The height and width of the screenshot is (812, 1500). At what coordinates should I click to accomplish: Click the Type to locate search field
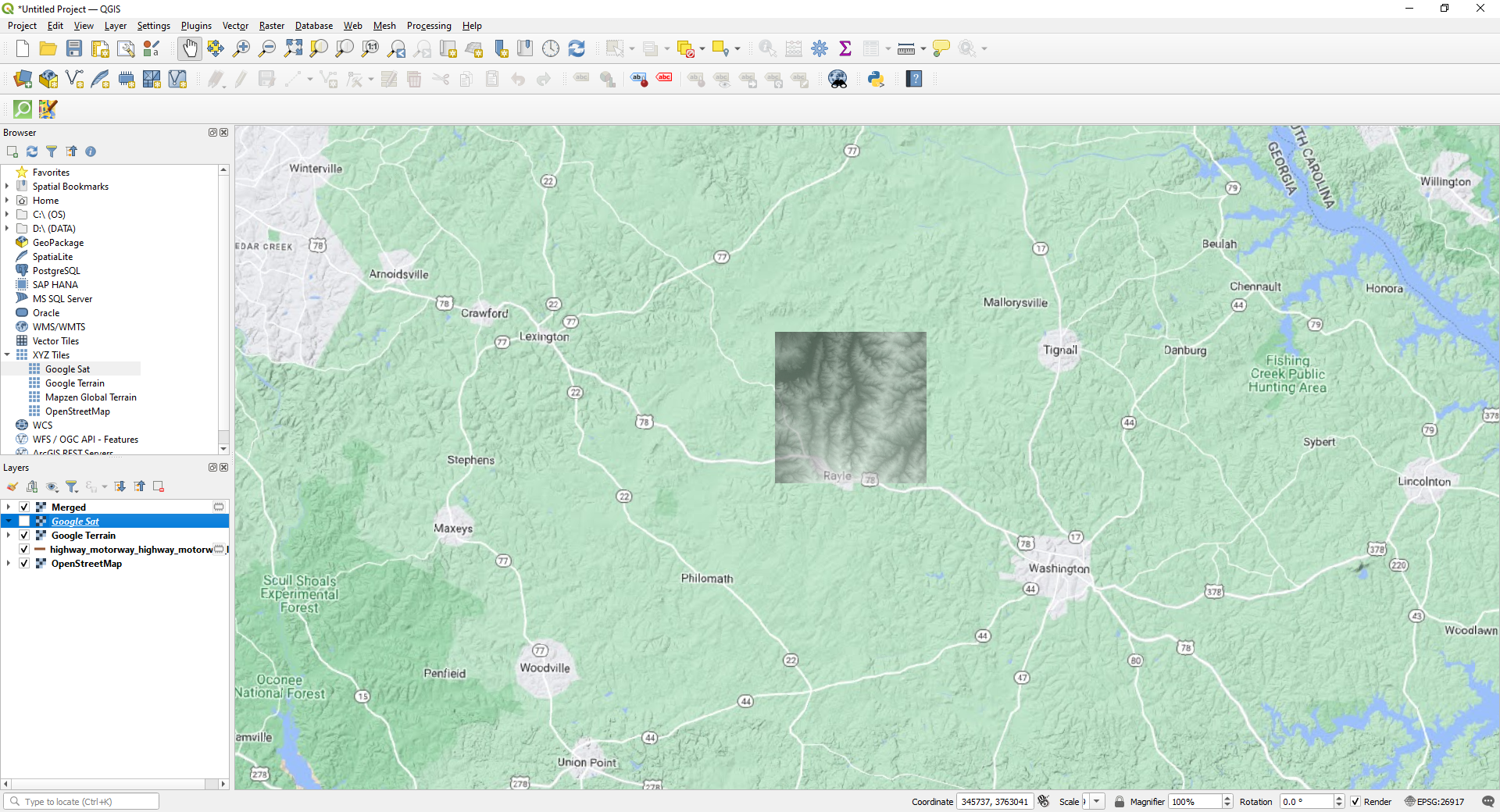(x=81, y=802)
